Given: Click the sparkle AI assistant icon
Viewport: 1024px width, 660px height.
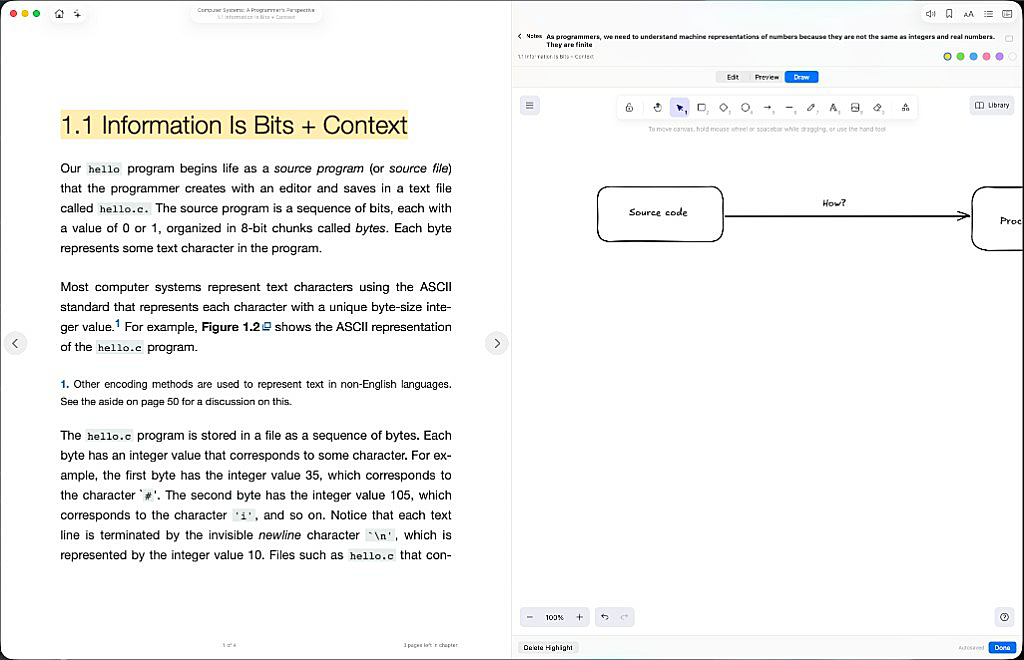Looking at the screenshot, I should coord(77,14).
